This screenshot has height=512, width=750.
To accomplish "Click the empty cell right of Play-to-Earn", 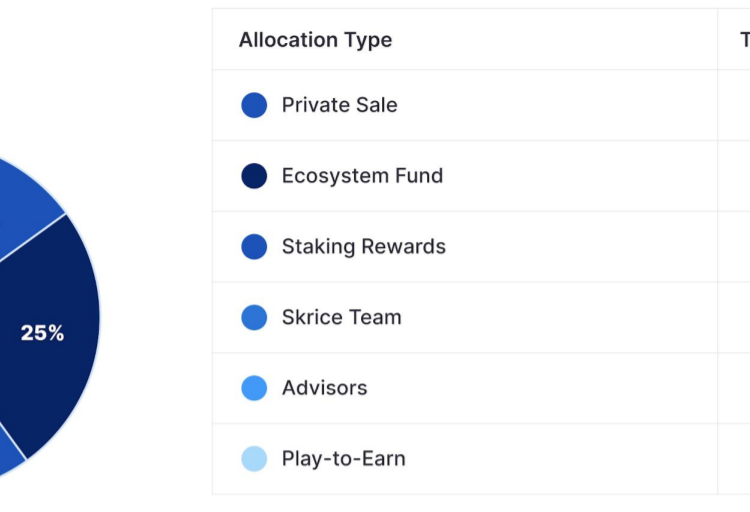I will tap(734, 459).
